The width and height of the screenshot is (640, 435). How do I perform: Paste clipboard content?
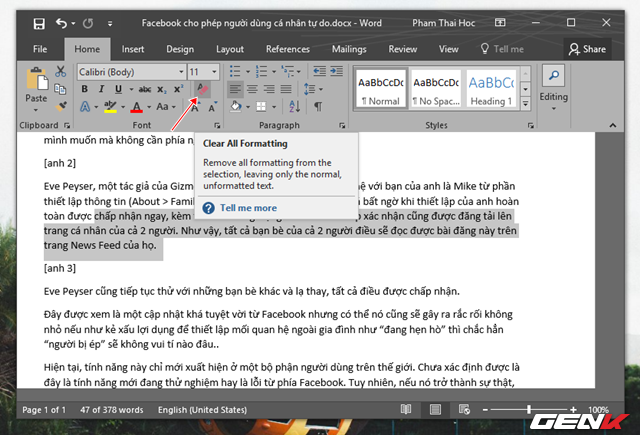pyautogui.click(x=36, y=80)
